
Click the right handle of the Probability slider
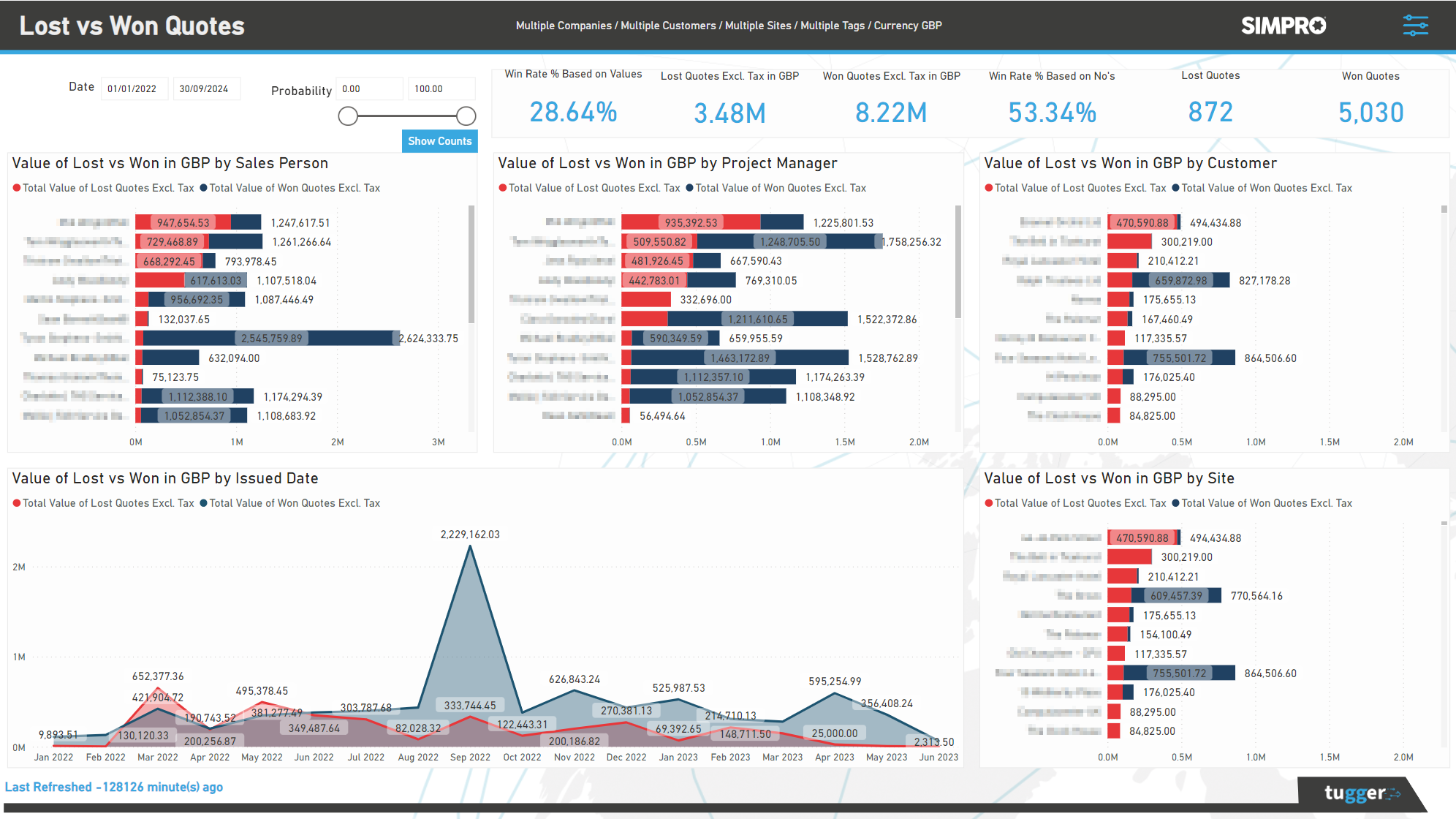pyautogui.click(x=466, y=116)
